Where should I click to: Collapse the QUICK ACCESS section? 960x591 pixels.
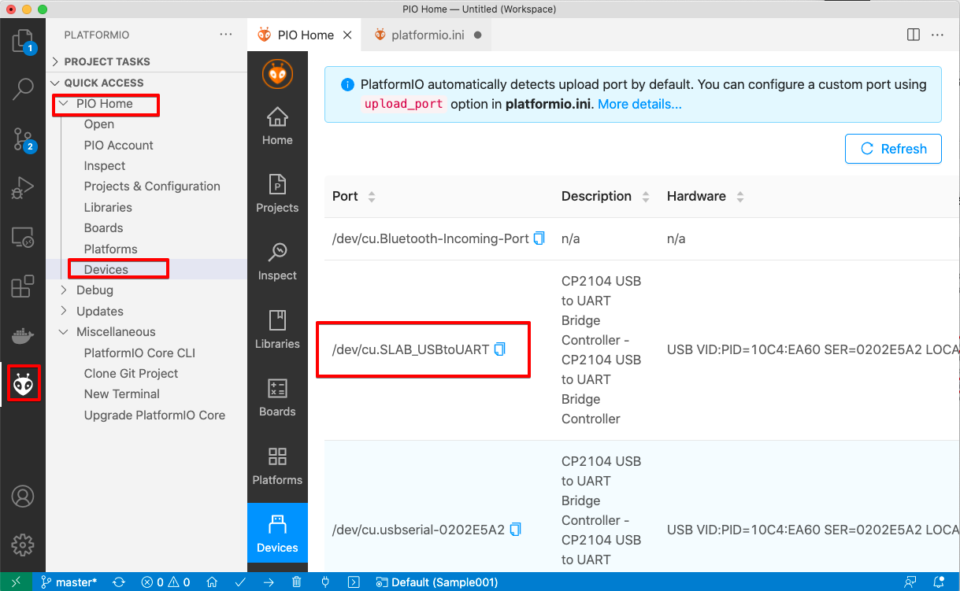(x=55, y=83)
